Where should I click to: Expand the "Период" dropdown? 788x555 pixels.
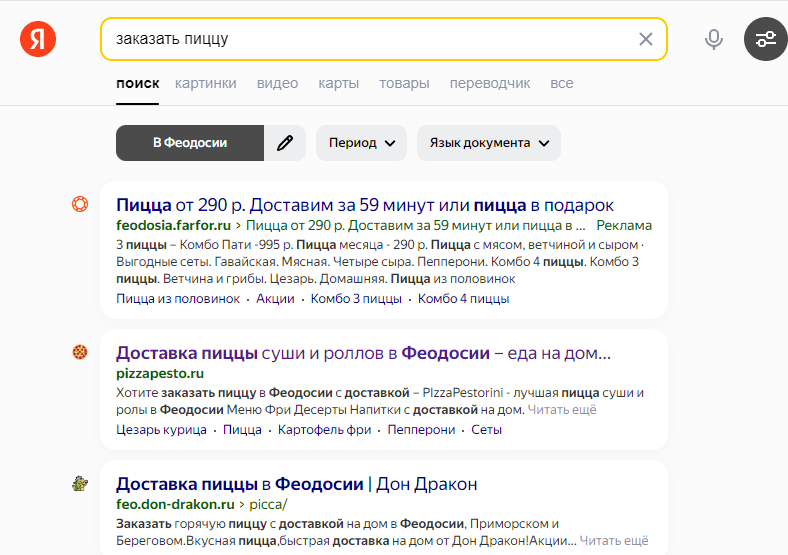(361, 143)
